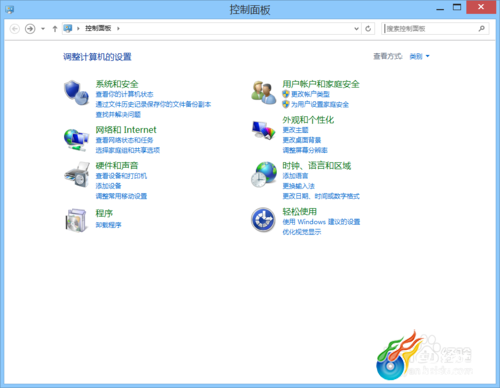This screenshot has height=388, width=500.
Task: Click 查看你的计算机状态 link
Action: click(x=125, y=94)
